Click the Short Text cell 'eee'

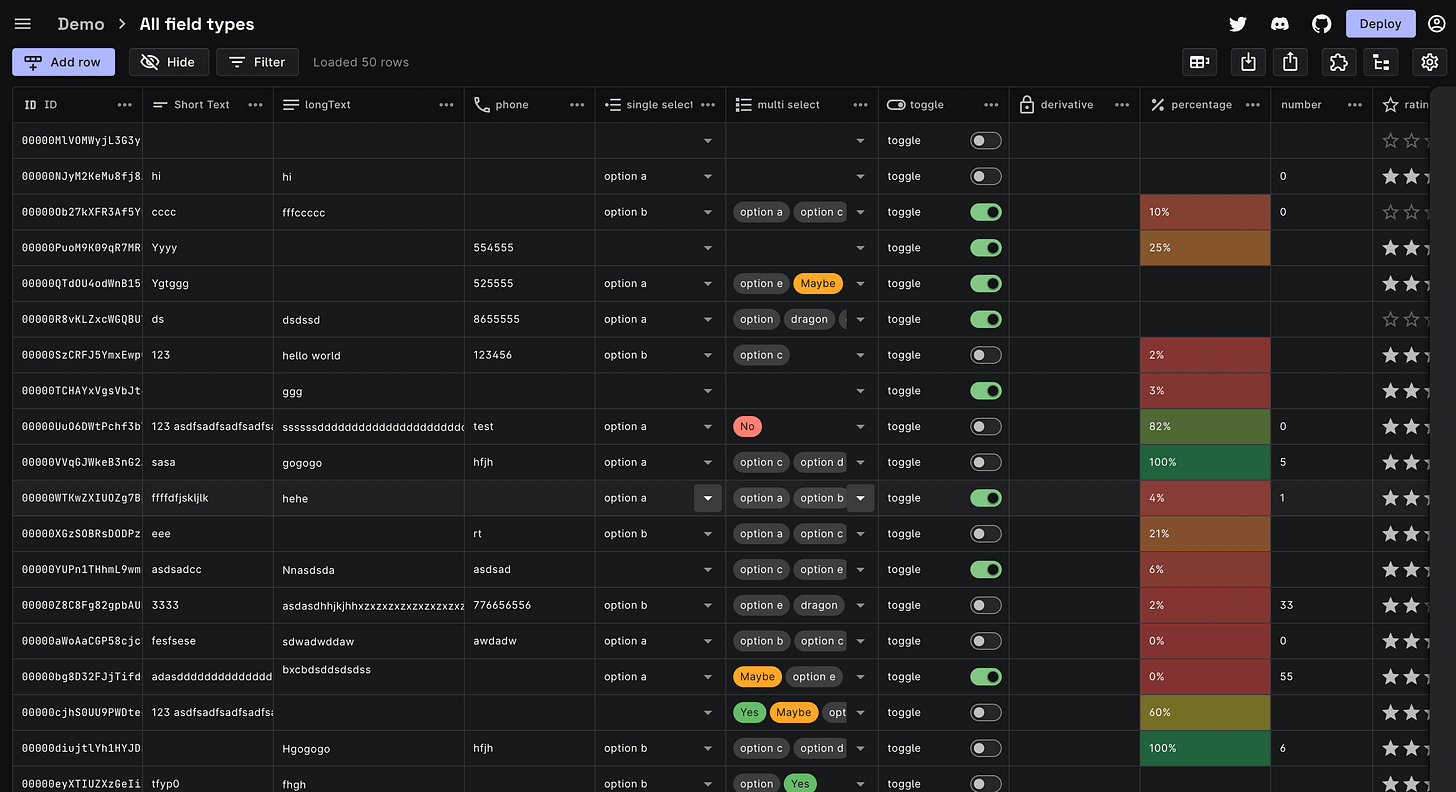tap(208, 534)
